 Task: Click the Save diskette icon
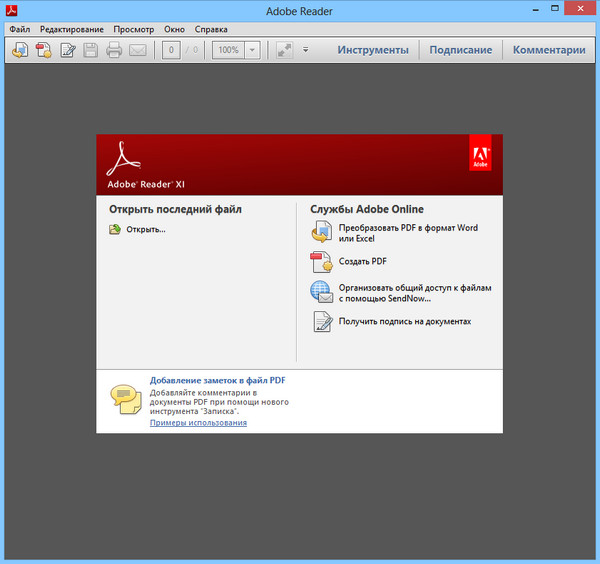click(x=90, y=50)
